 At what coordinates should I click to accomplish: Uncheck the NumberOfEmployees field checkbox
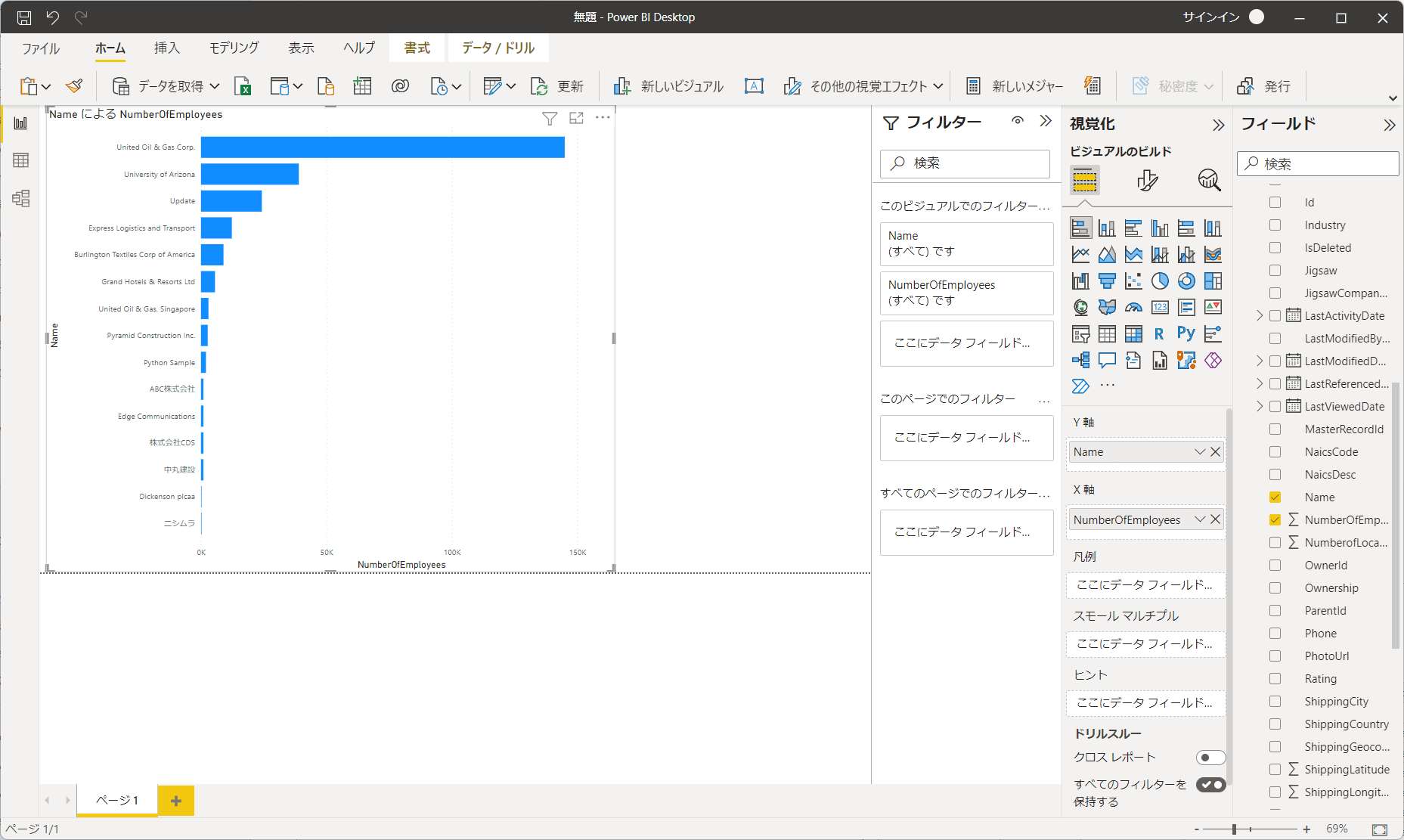[1275, 520]
